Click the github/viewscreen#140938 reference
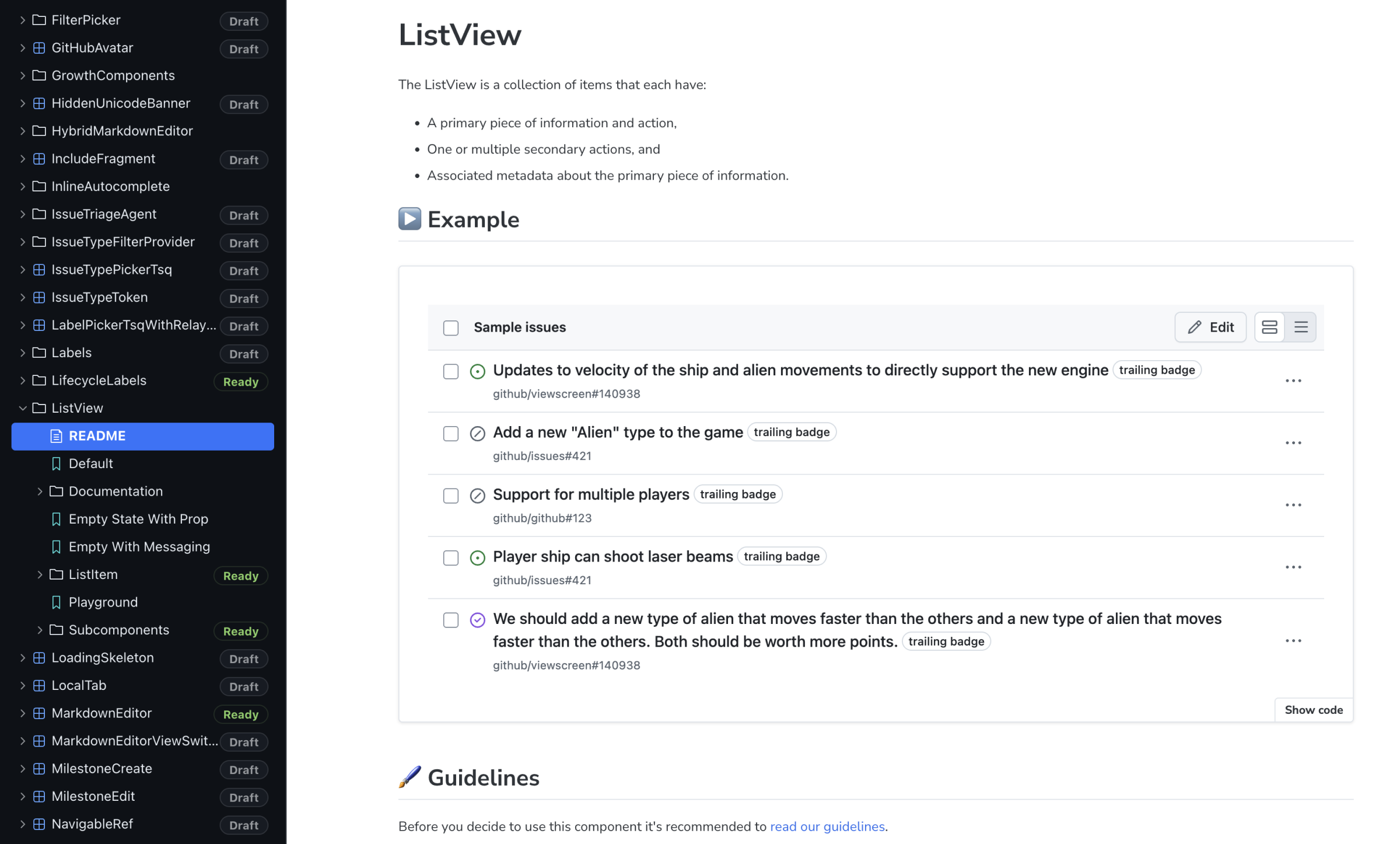Screen dimensions: 1400x844 [565, 394]
